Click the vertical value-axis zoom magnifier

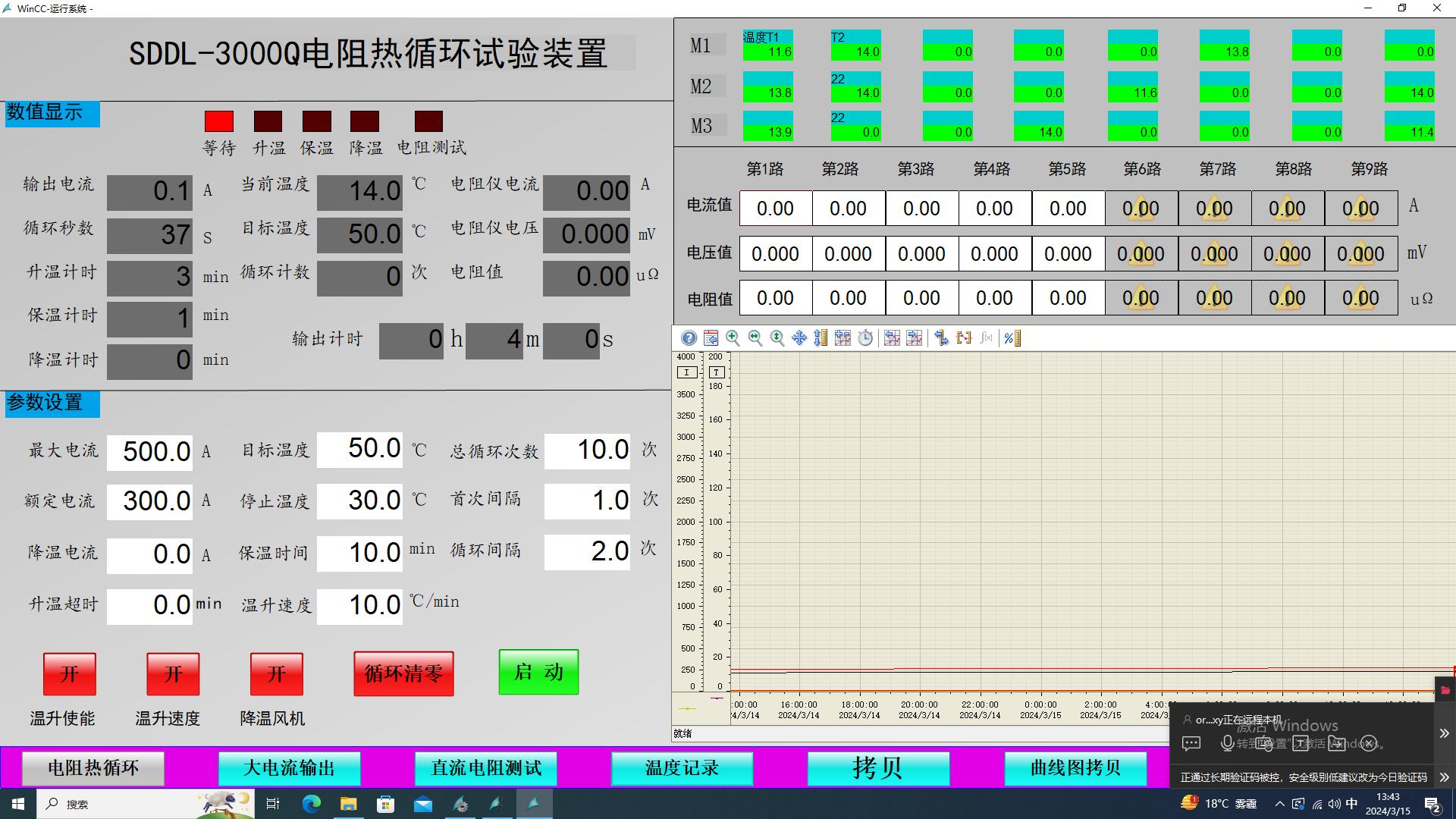pos(777,338)
